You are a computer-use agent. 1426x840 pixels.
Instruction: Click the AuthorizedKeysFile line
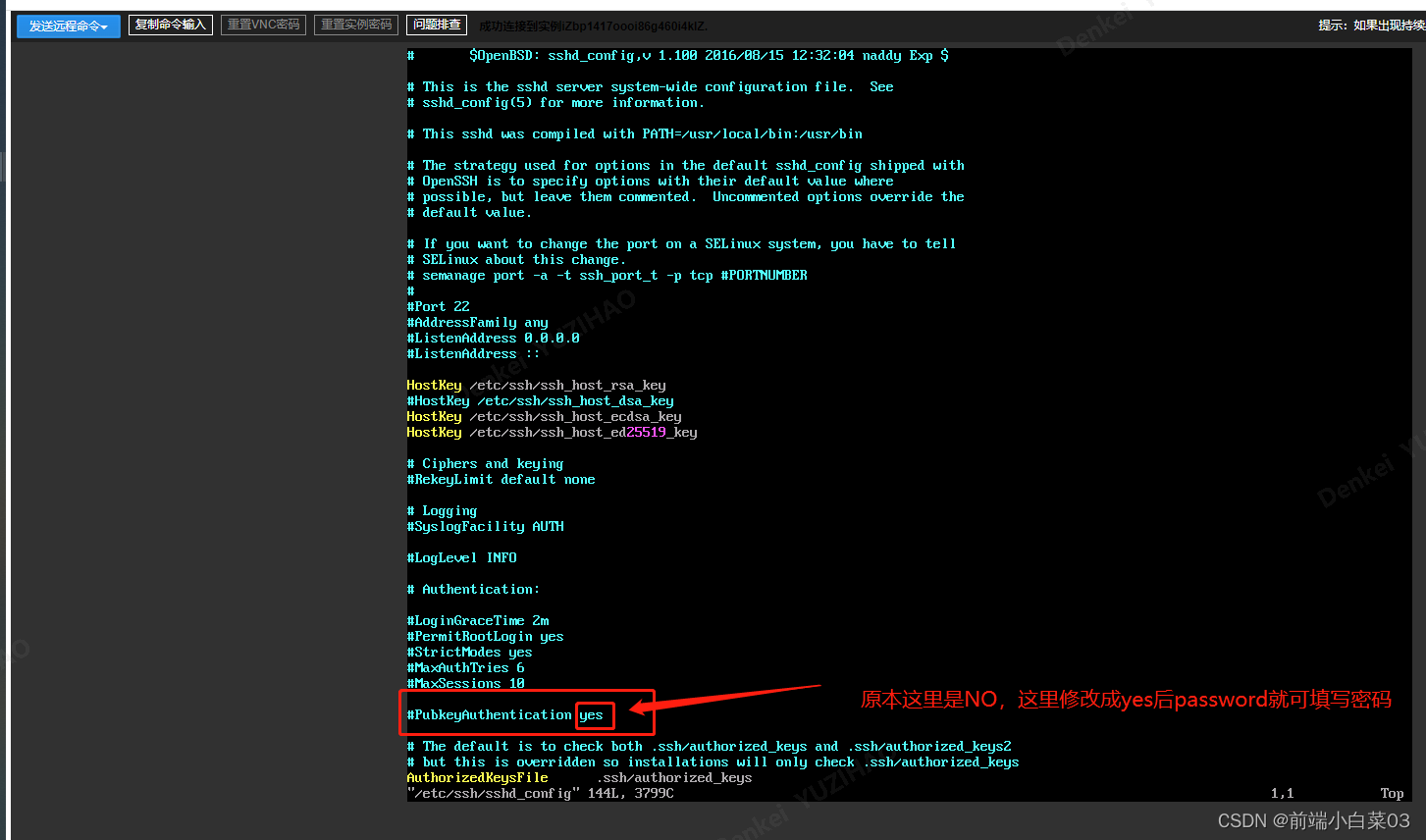pos(580,777)
